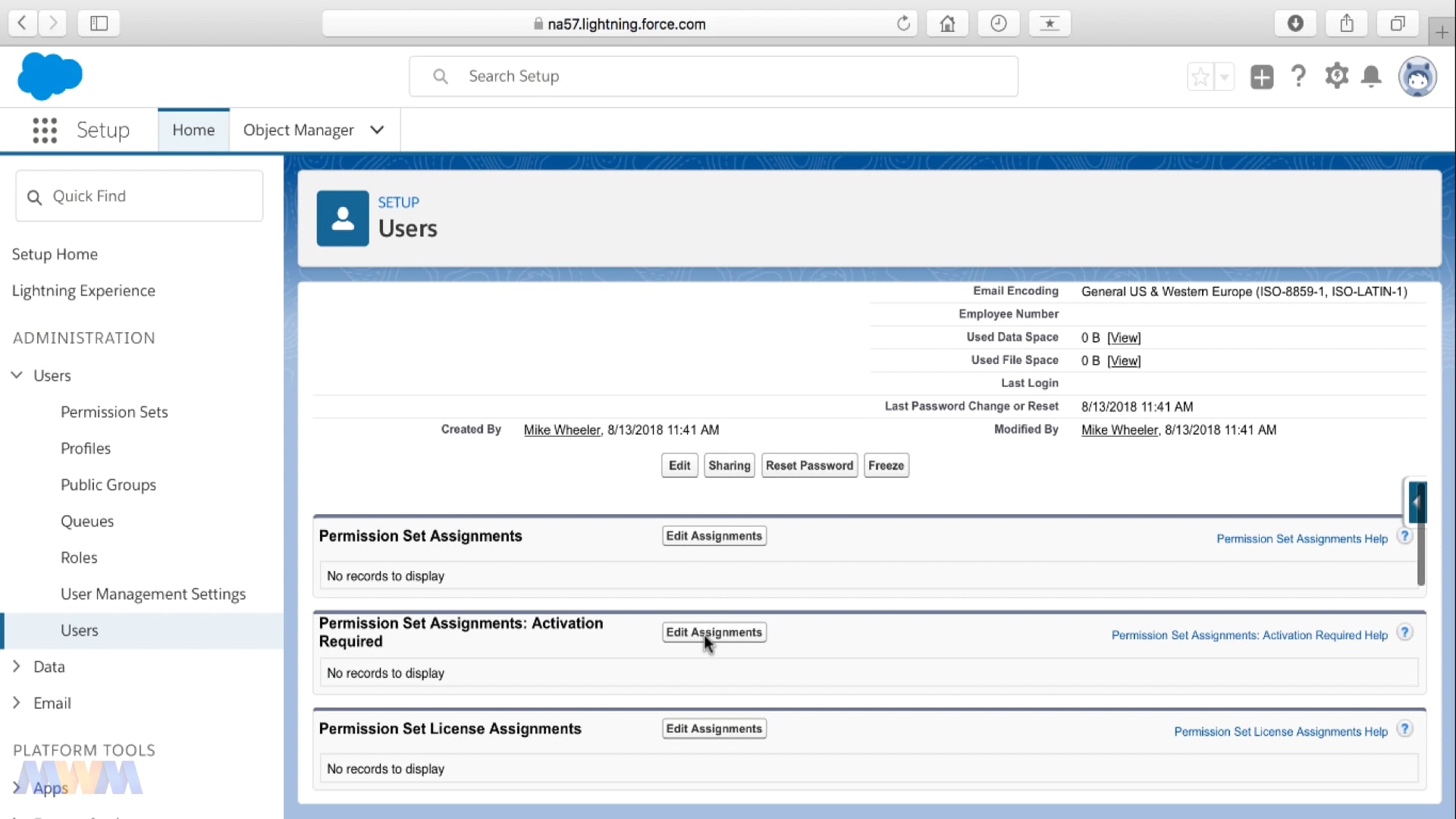Go forward with the browser forward arrow
Screen dimensions: 1456x819
click(x=52, y=24)
